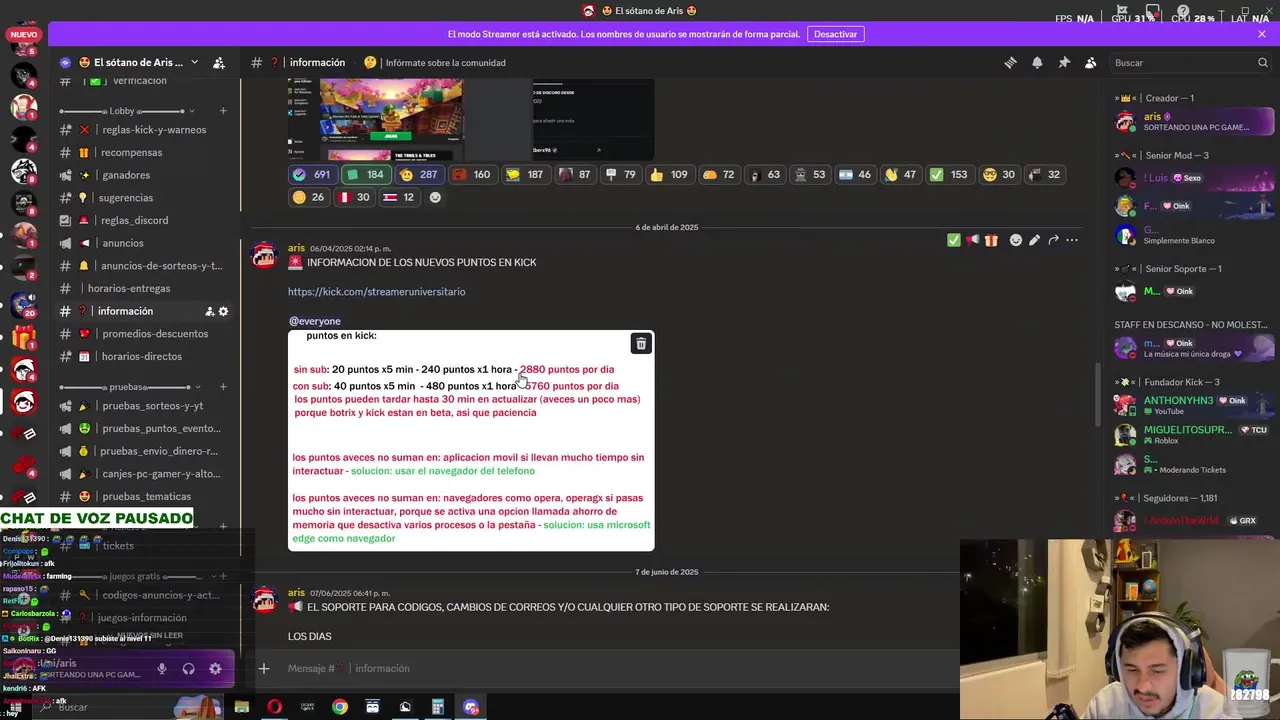Screen dimensions: 1280x720
Task: Open the reglas-kick-y-warneos channel
Action: 145,130
